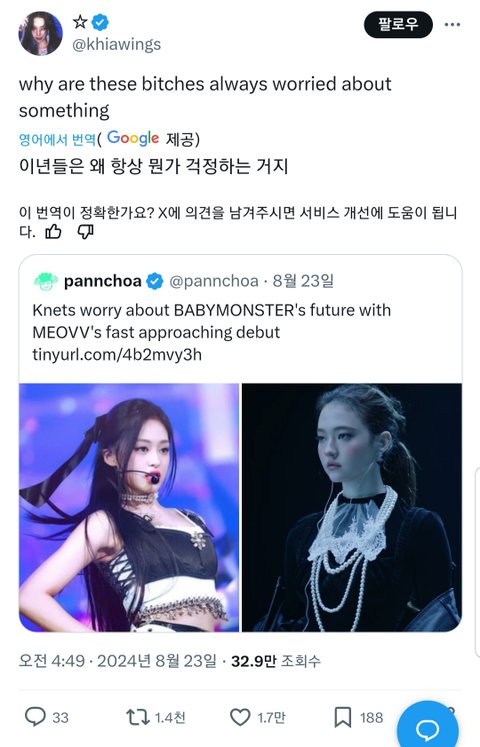This screenshot has height=747, width=480.
Task: Tap the thumbs up translation feedback icon
Action: [53, 232]
